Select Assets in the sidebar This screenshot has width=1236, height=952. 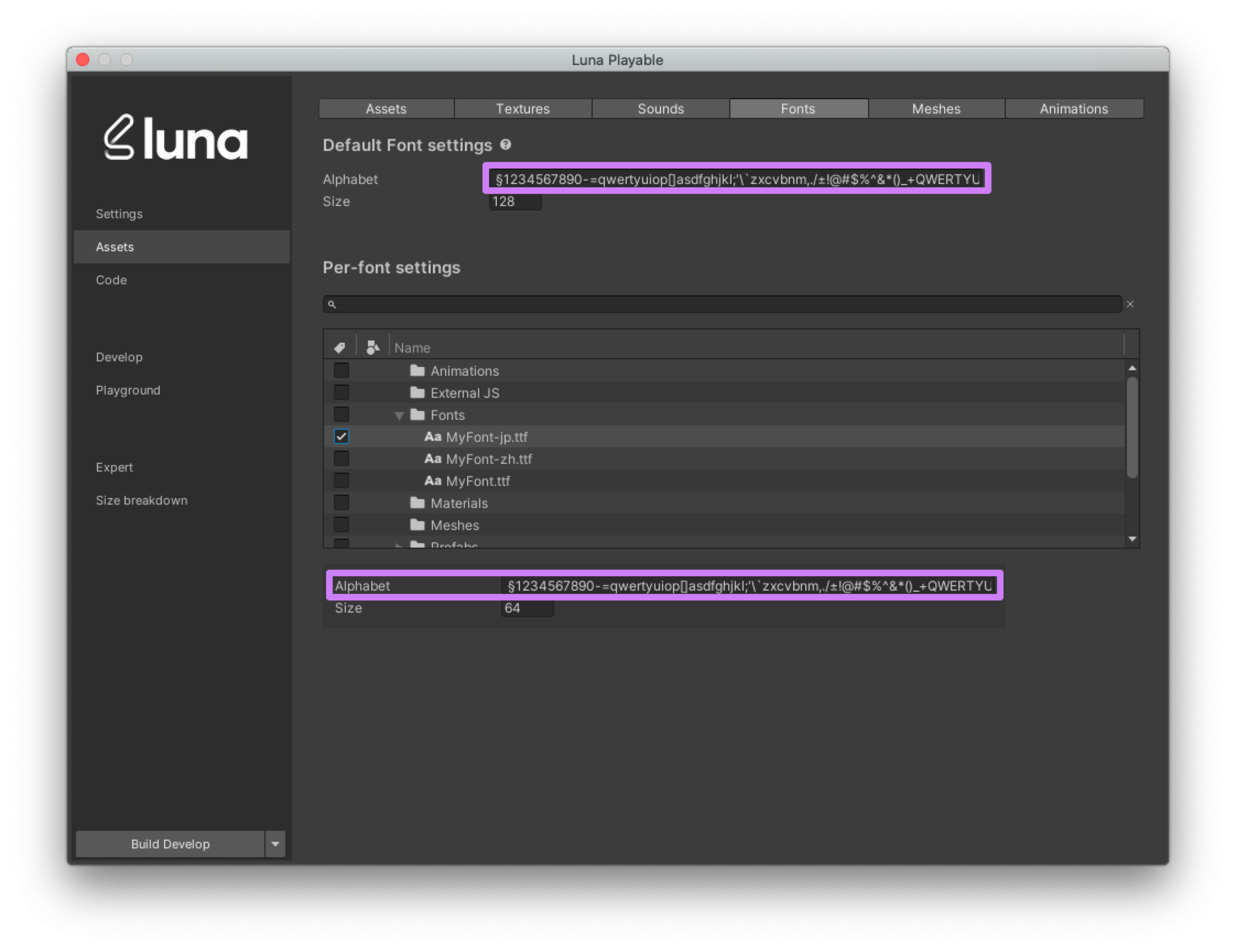[x=182, y=247]
